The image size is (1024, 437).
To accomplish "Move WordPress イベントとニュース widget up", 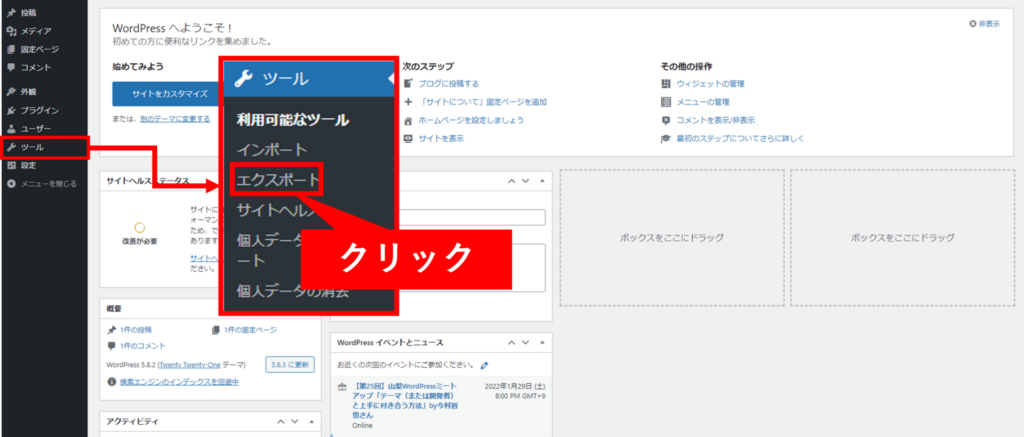I will pyautogui.click(x=511, y=343).
